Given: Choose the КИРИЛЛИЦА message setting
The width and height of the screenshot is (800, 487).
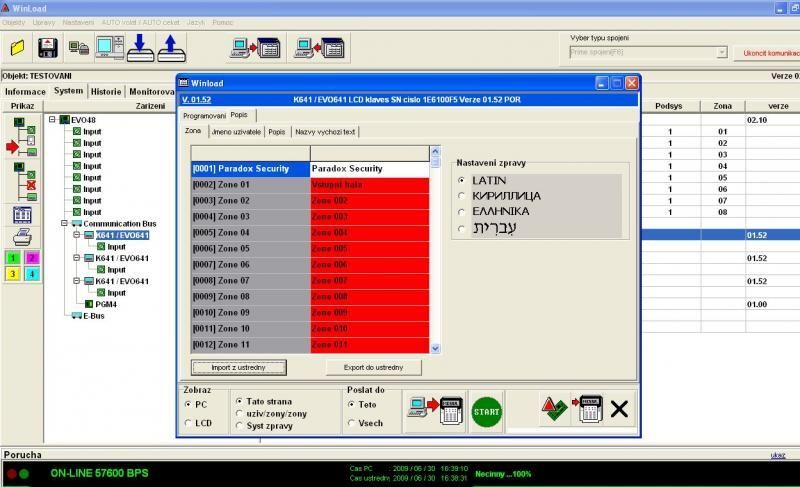Looking at the screenshot, I should tap(461, 196).
